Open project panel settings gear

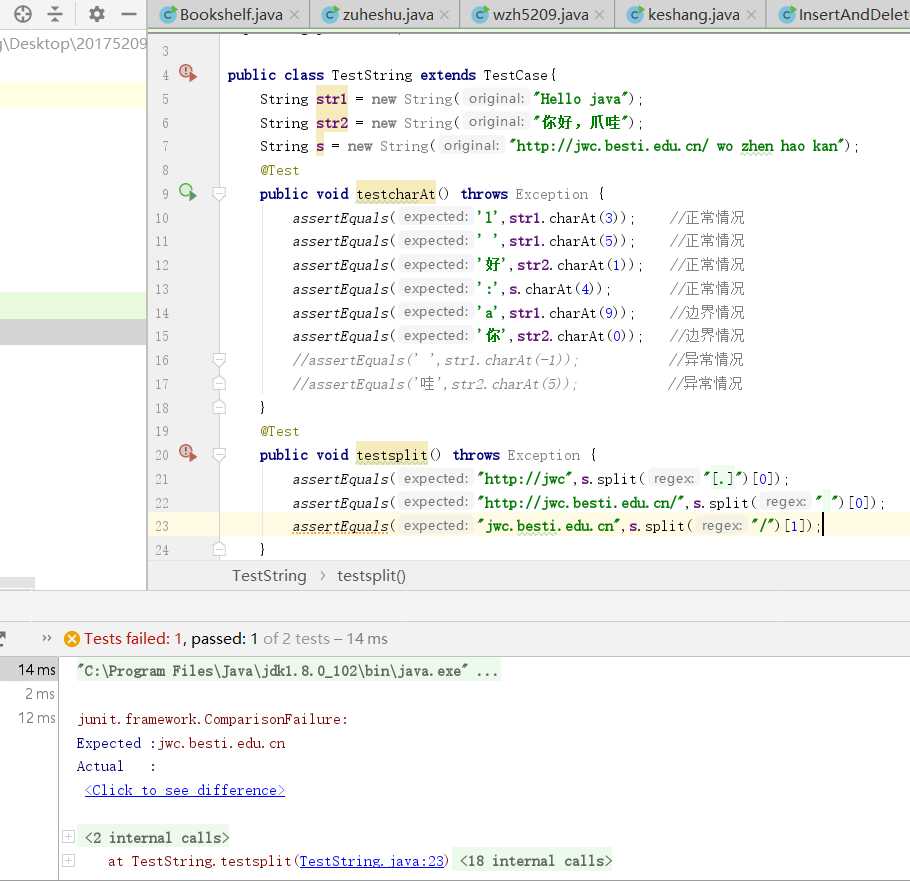pyautogui.click(x=96, y=14)
